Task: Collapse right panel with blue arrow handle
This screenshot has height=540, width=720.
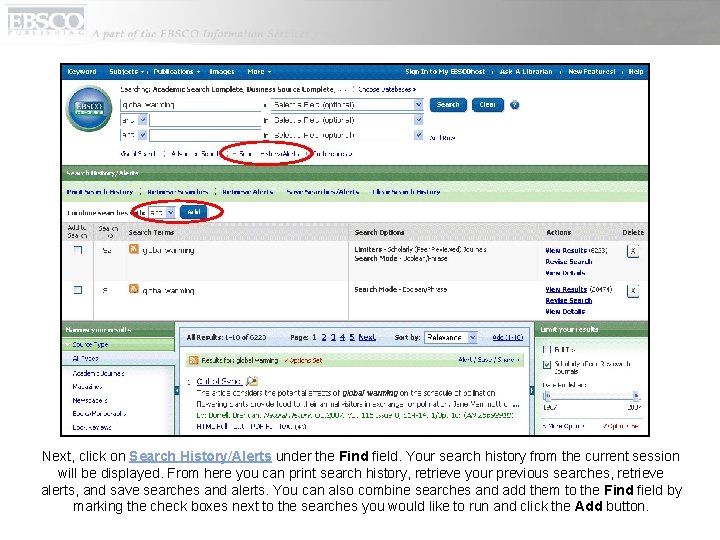Action: [x=532, y=390]
